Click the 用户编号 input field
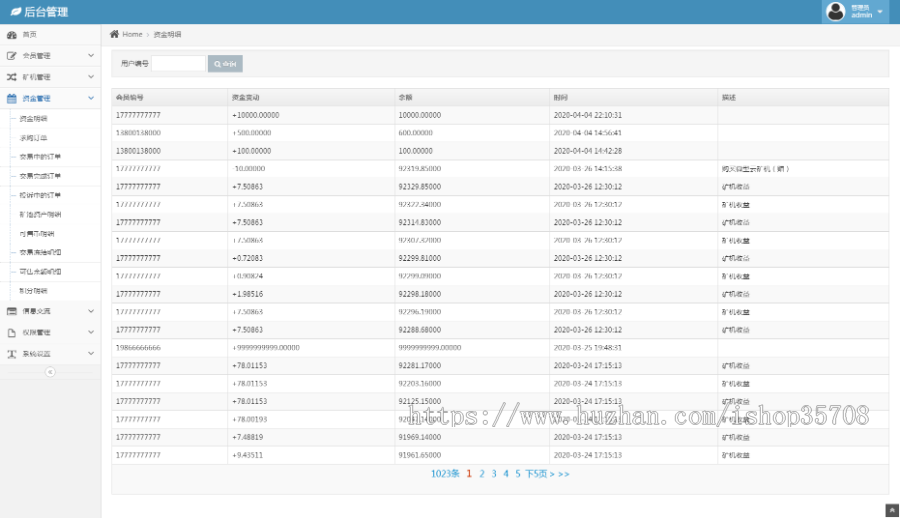900x518 pixels. click(178, 64)
